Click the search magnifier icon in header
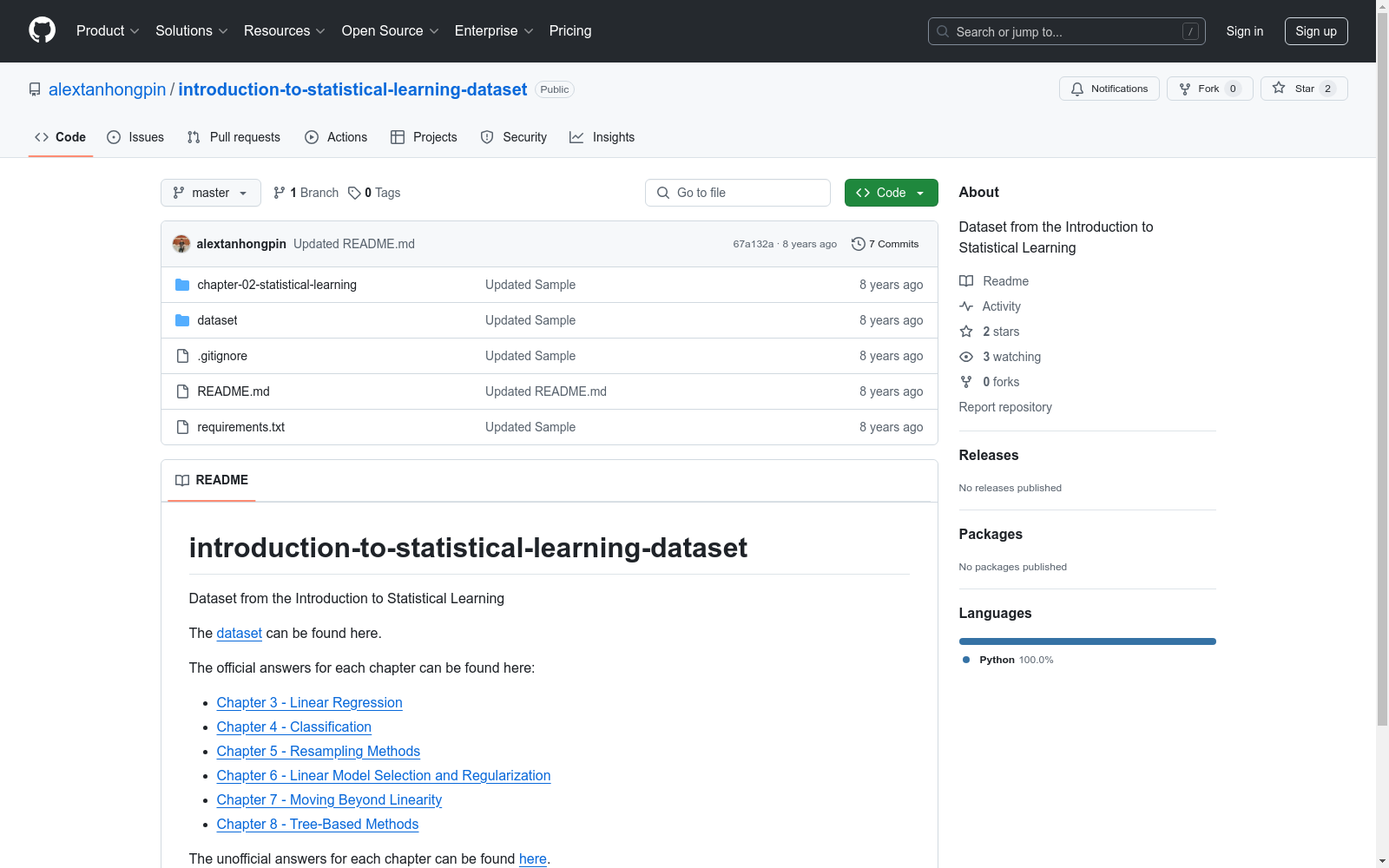This screenshot has height=868, width=1389. pos(943,31)
